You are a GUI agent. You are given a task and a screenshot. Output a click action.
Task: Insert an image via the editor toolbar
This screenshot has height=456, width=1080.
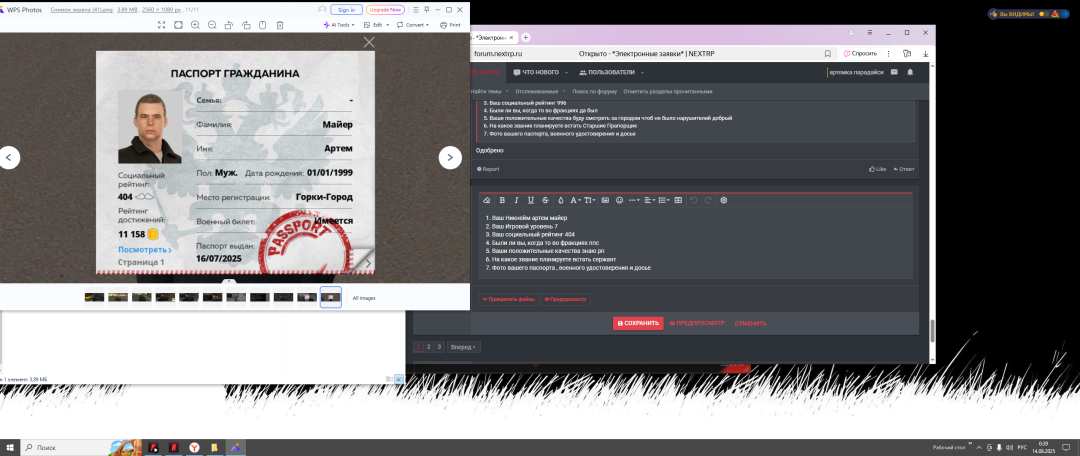coord(605,200)
